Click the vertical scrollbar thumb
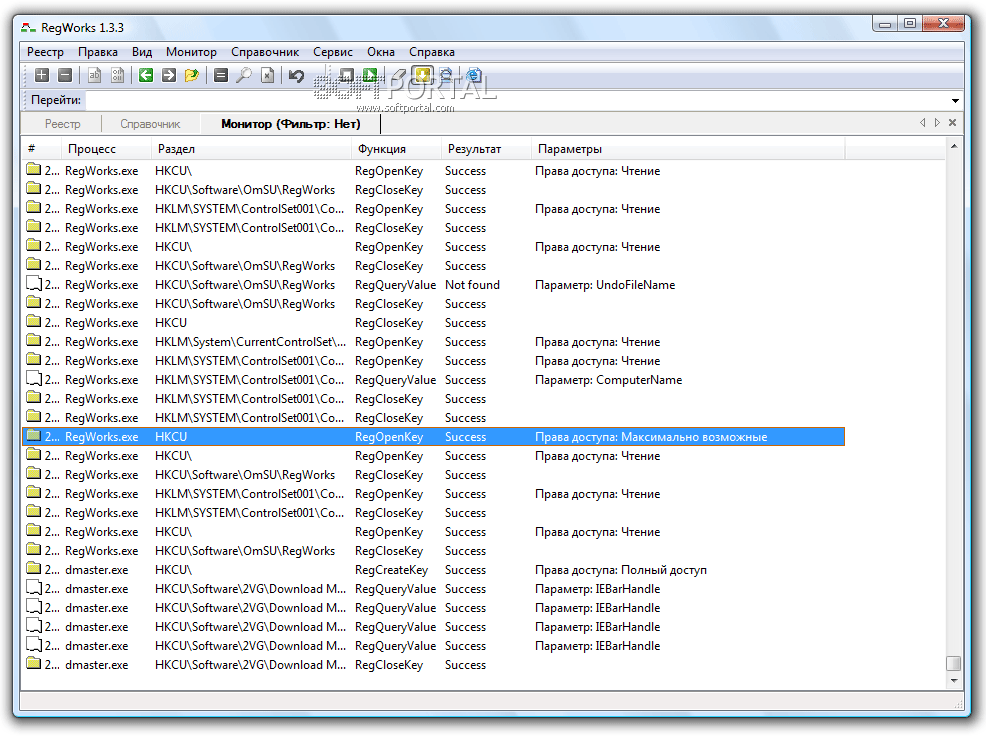 954,664
